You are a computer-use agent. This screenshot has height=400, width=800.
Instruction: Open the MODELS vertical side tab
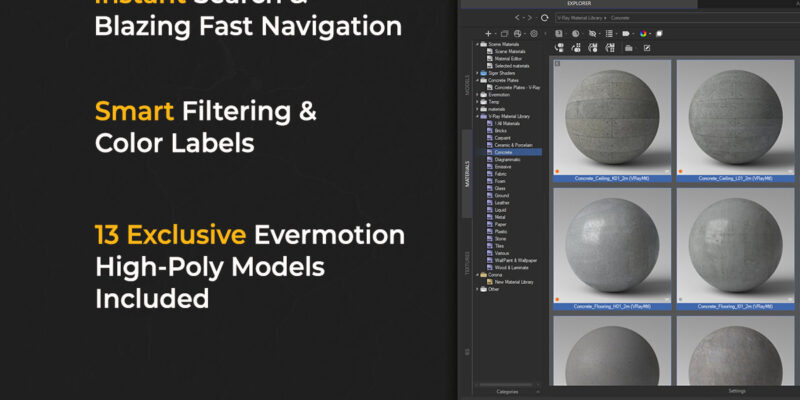[x=467, y=85]
